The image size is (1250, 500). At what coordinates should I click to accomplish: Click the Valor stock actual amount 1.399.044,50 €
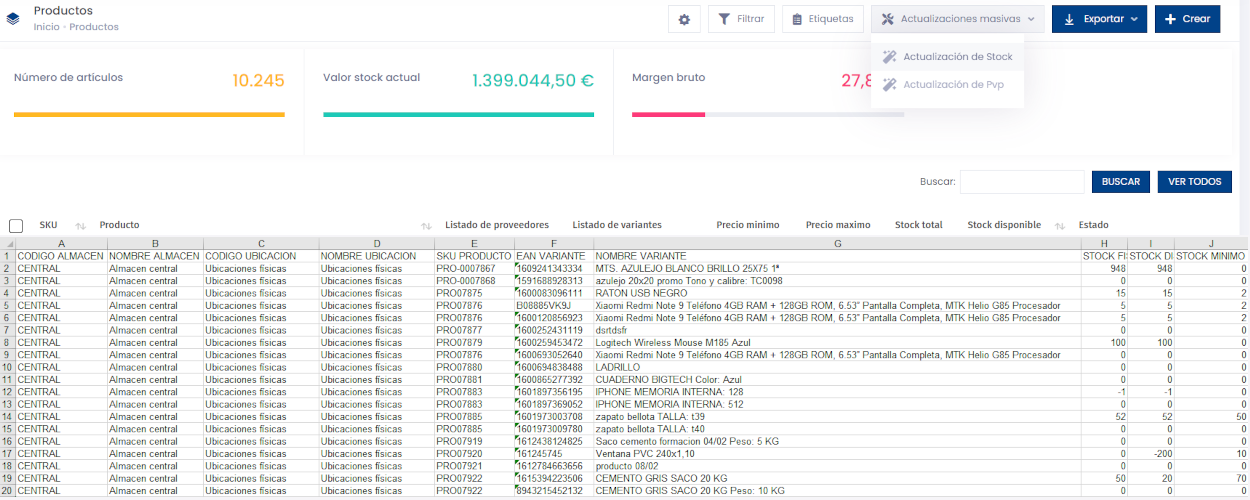(x=533, y=81)
